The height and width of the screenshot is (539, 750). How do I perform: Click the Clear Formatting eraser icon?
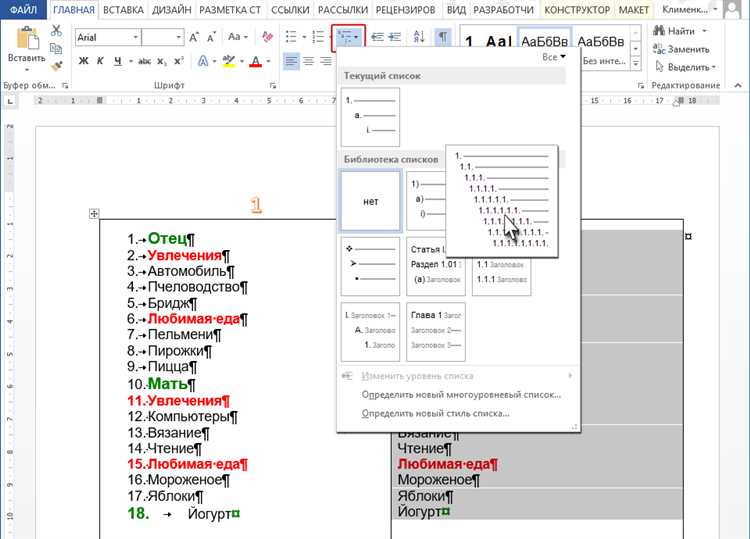[268, 36]
